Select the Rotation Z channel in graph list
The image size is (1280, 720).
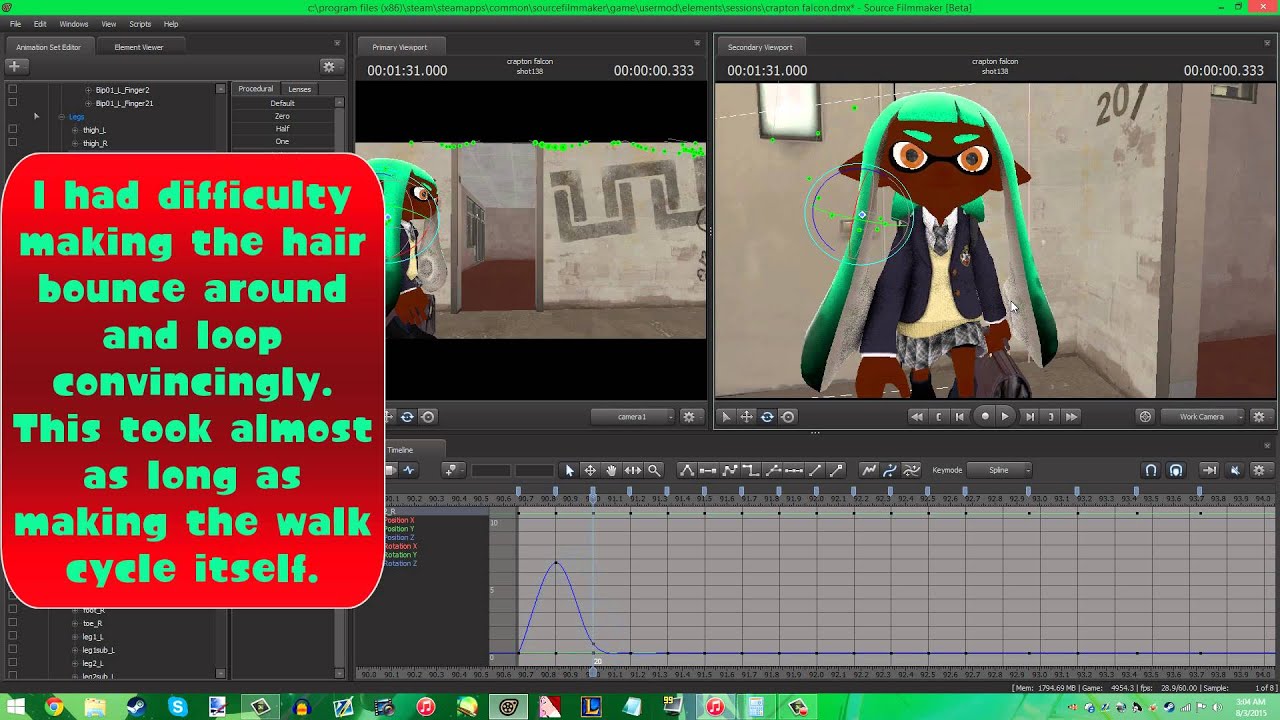[401, 564]
